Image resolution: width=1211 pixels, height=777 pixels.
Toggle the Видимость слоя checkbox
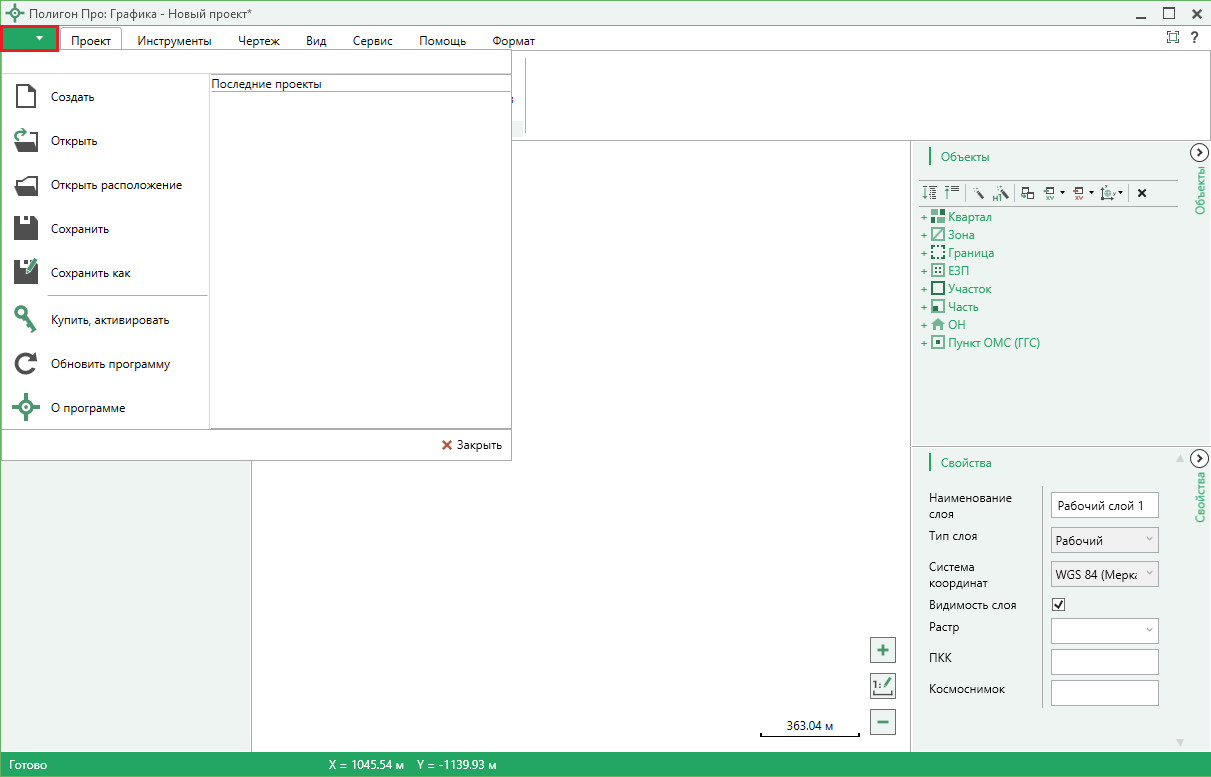point(1059,605)
